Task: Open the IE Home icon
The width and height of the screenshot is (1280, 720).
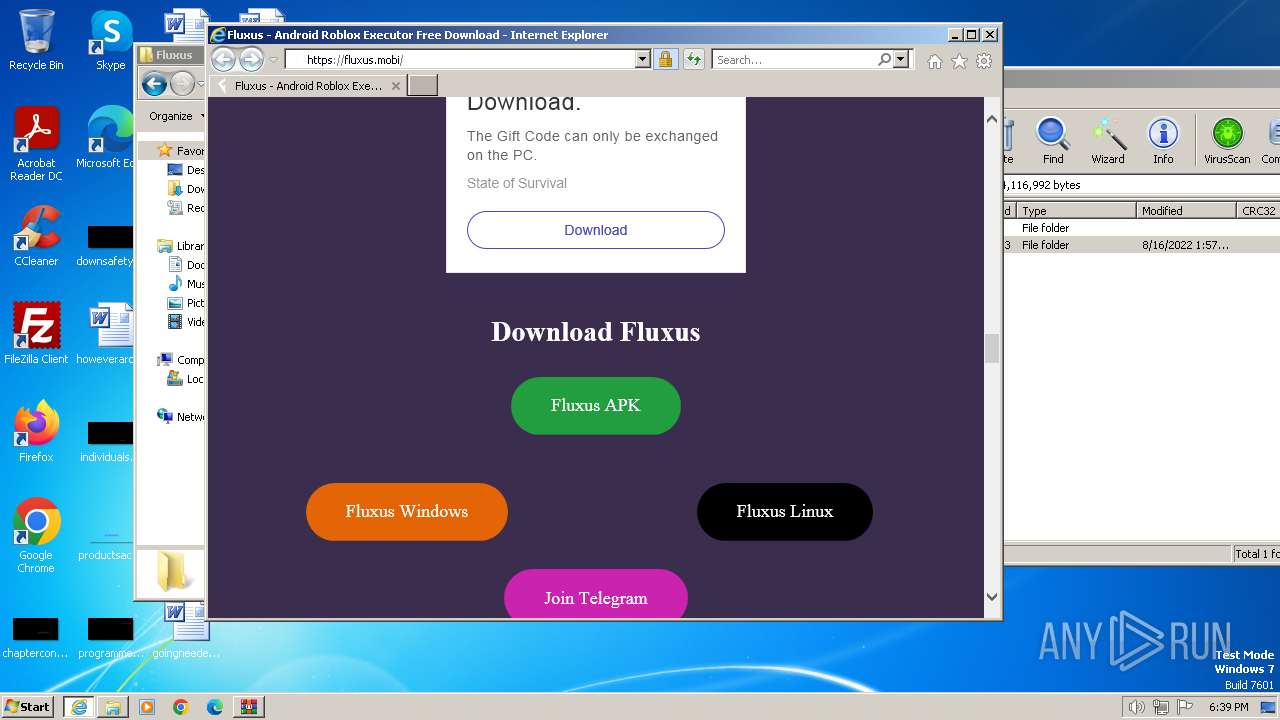Action: (x=934, y=61)
